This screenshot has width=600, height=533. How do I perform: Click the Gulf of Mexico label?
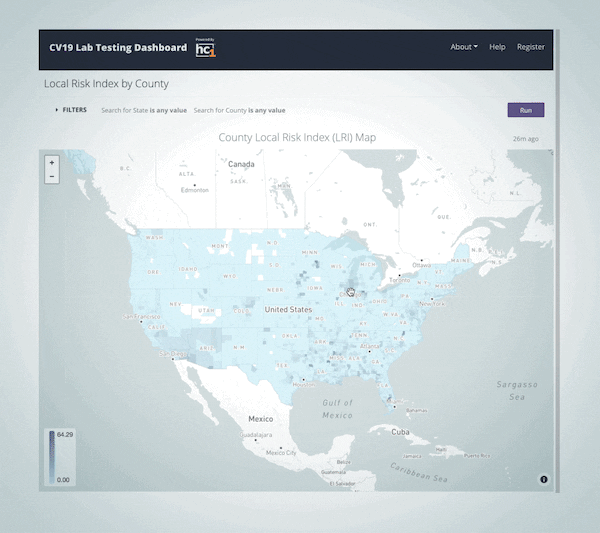pos(337,409)
